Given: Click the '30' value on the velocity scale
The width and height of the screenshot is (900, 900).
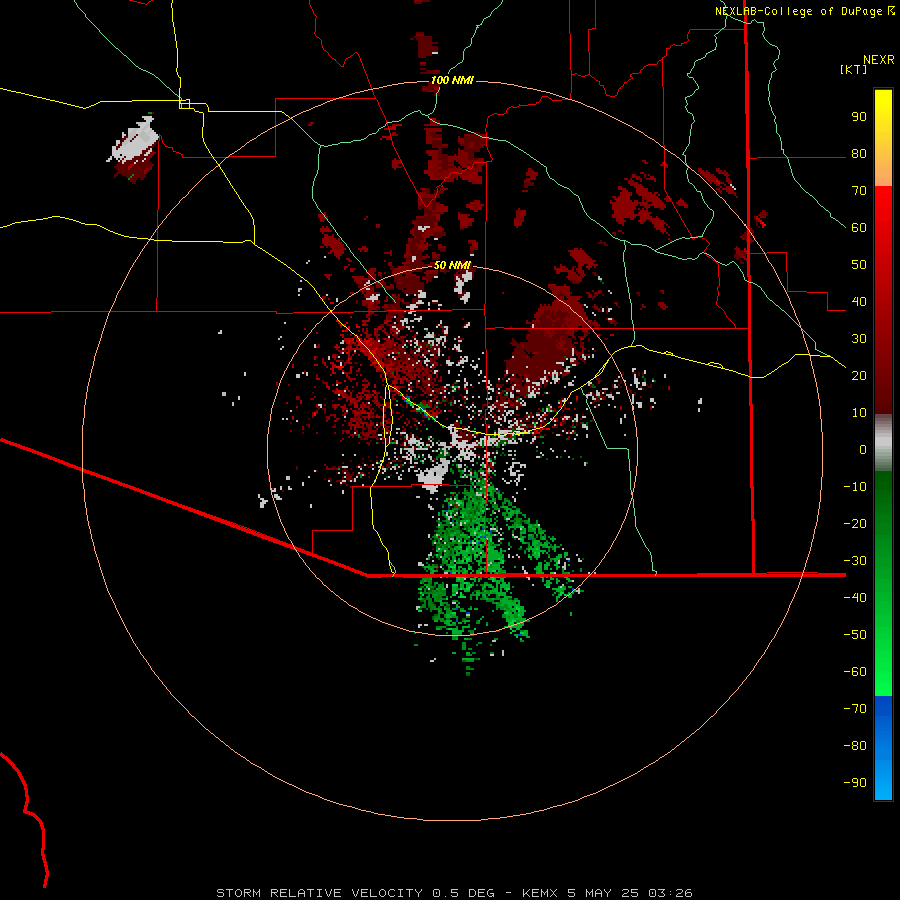Looking at the screenshot, I should pos(859,339).
